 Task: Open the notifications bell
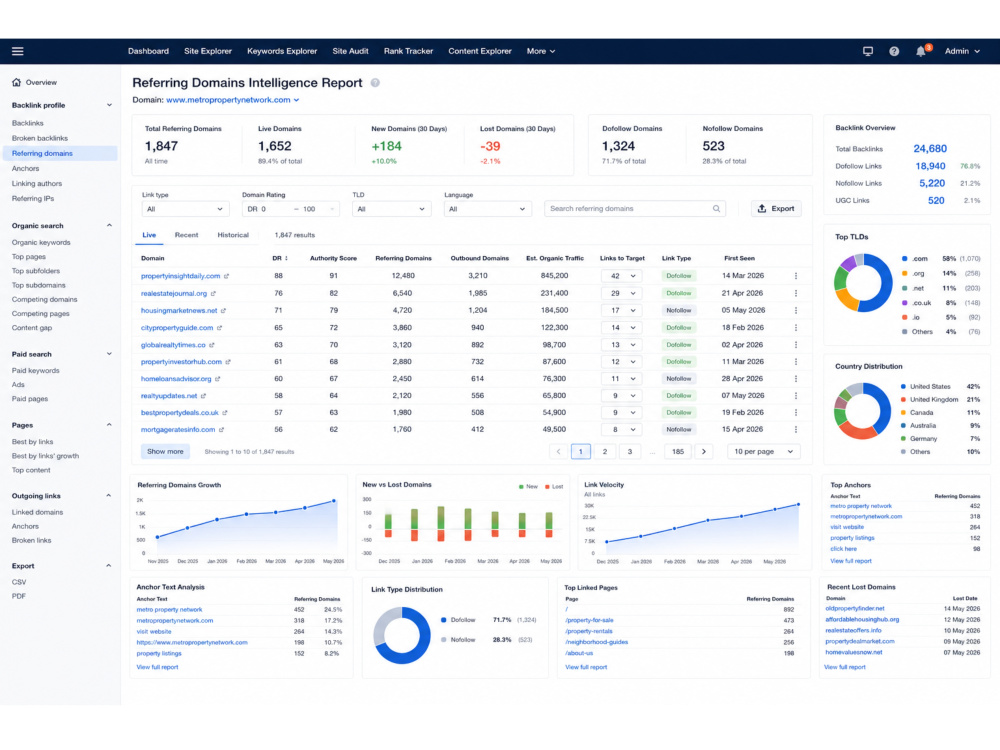pyautogui.click(x=920, y=51)
